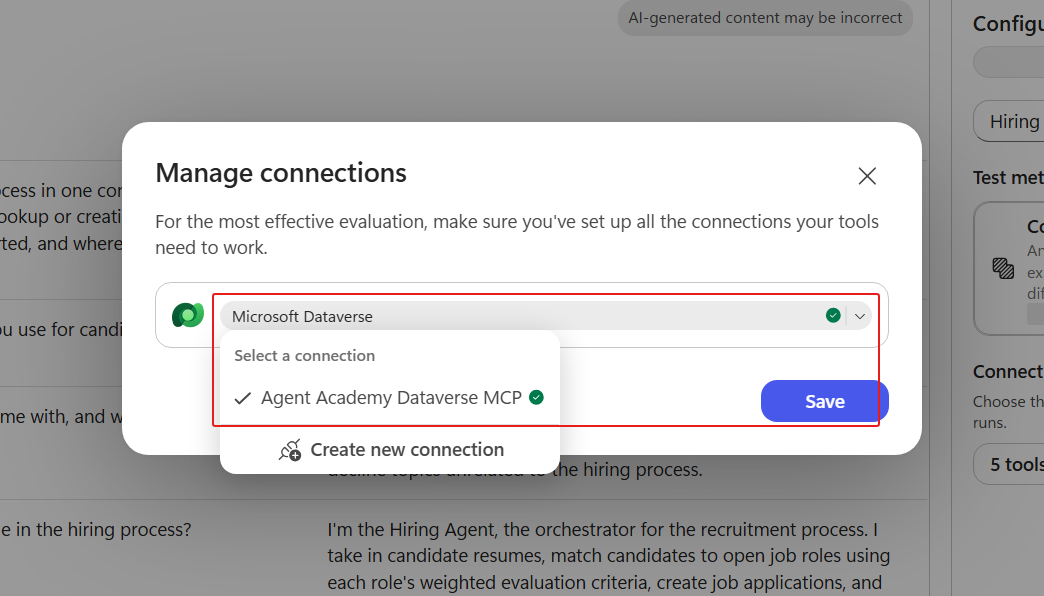Click the green status check in dropdown
Image resolution: width=1044 pixels, height=596 pixels.
pos(833,316)
